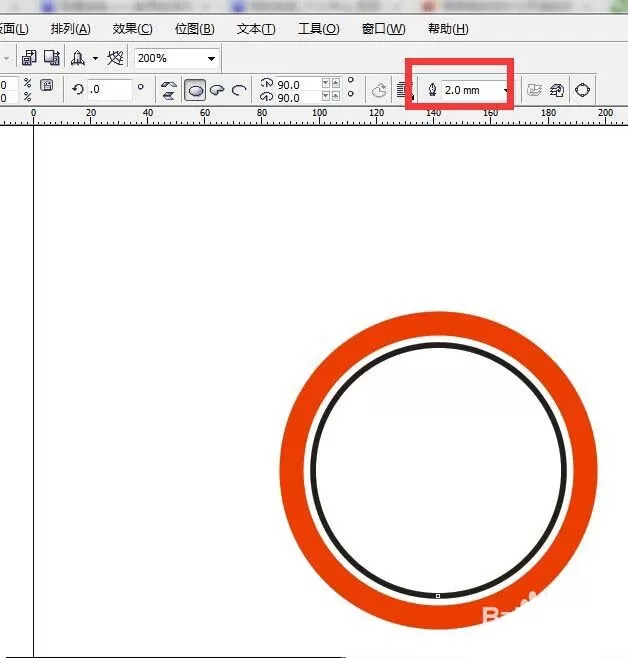Open the 工具(O) menu
The image size is (628, 658).
[x=318, y=29]
